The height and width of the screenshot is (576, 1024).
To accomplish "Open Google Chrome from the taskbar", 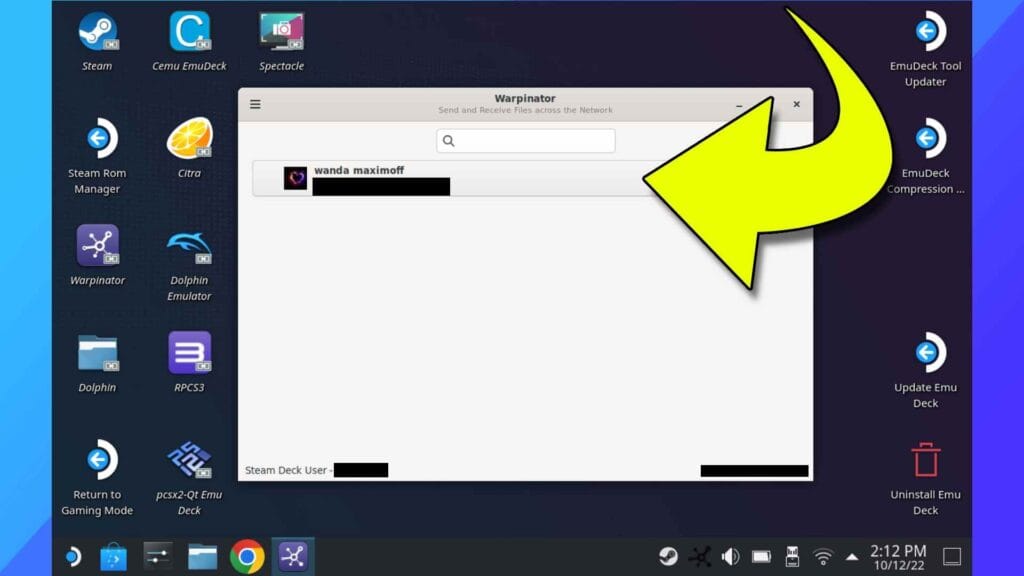I will (x=247, y=556).
